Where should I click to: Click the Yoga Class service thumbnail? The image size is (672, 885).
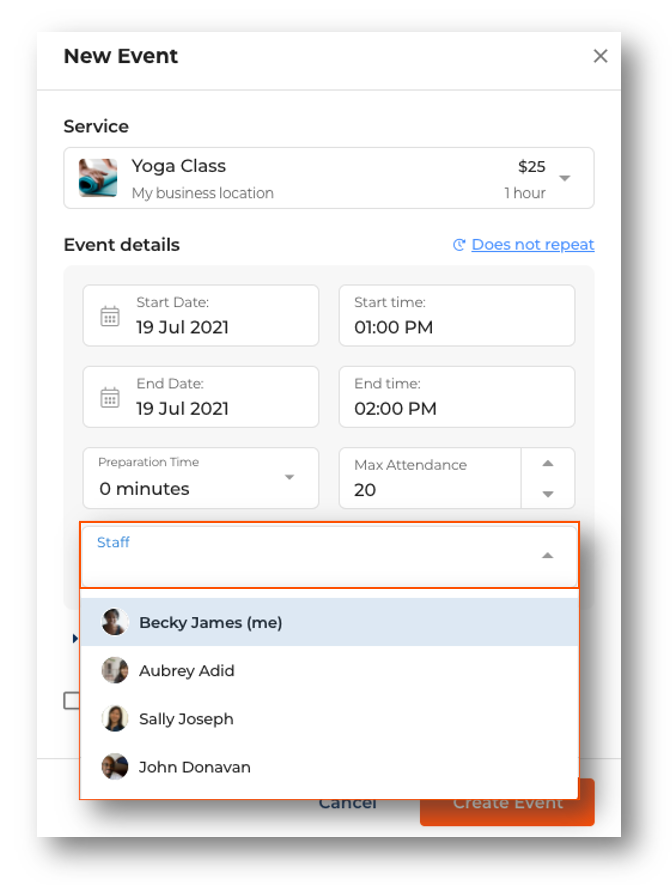click(98, 178)
